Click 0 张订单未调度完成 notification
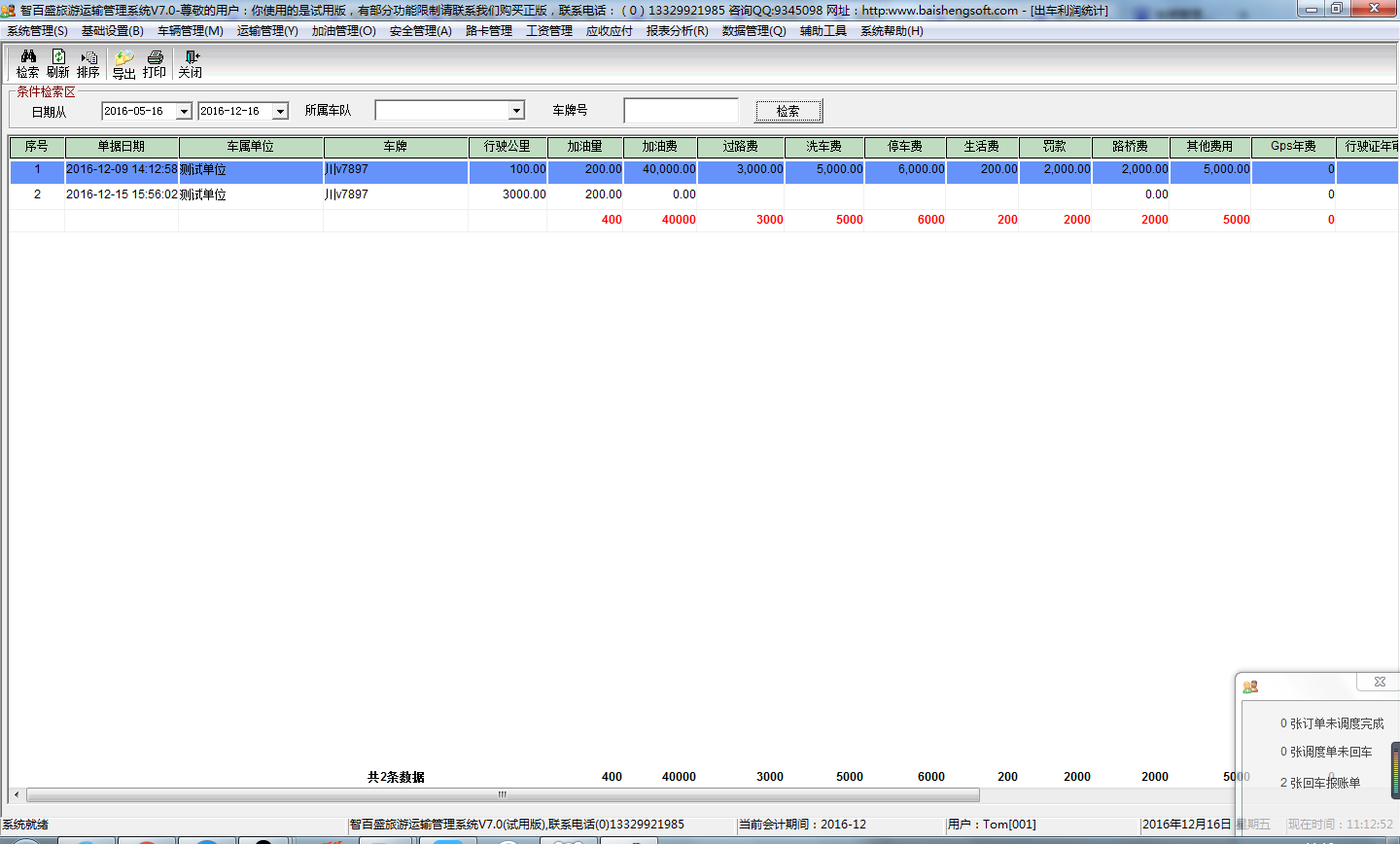 pos(1332,723)
